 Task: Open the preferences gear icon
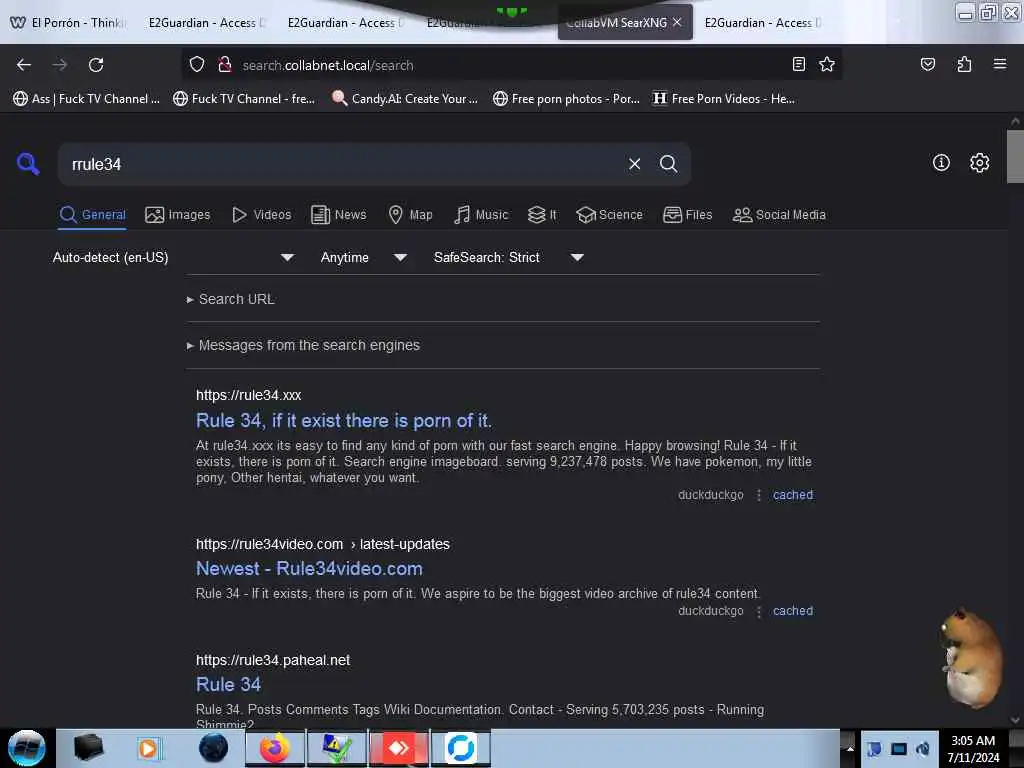click(x=979, y=163)
